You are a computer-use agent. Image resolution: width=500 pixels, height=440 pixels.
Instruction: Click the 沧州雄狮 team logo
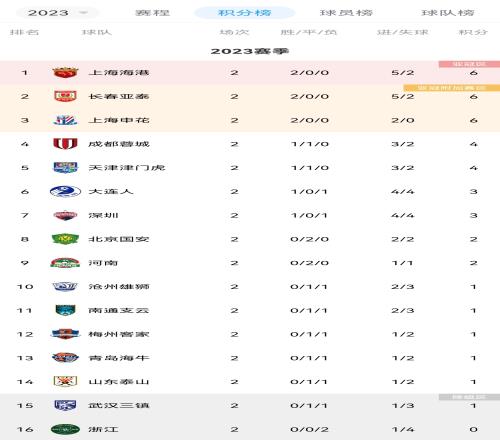[x=65, y=287]
